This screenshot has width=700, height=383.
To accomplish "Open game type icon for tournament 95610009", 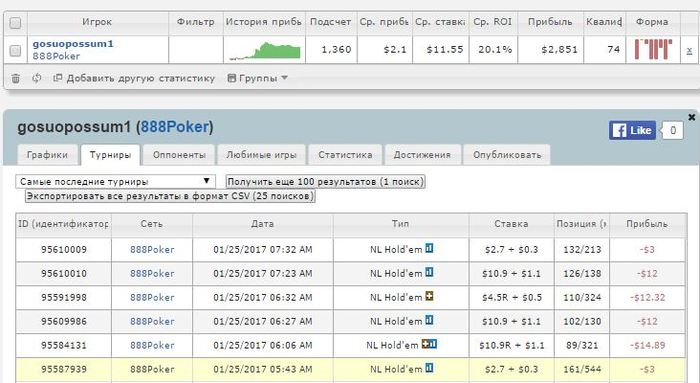I will [429, 248].
